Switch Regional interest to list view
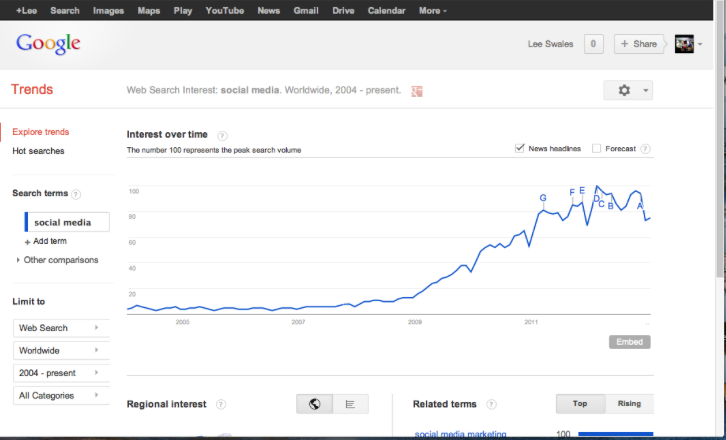 click(x=350, y=404)
